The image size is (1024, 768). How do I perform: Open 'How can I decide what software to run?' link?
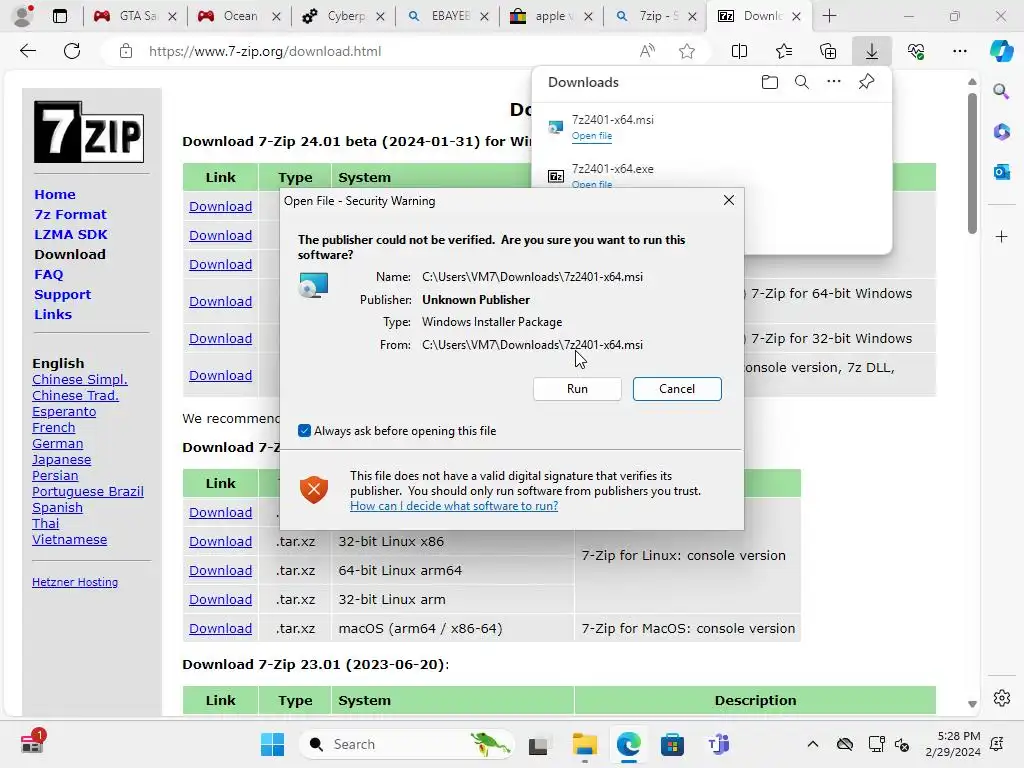(454, 505)
